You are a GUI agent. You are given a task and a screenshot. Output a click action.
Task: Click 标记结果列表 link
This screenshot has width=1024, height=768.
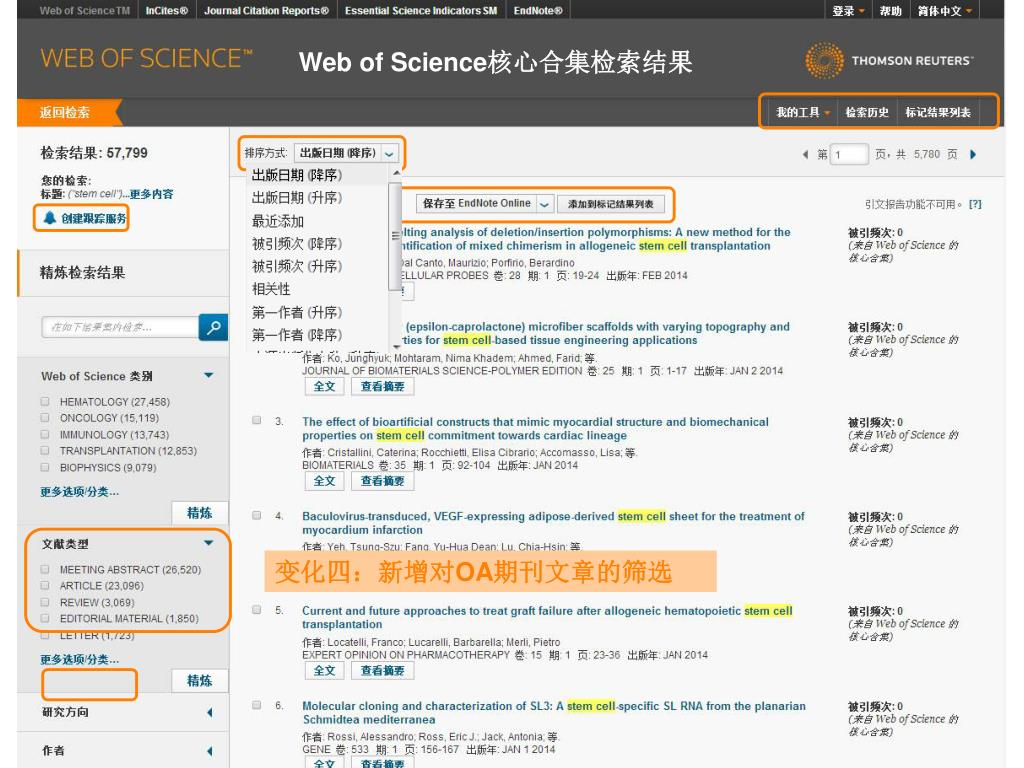pyautogui.click(x=938, y=112)
